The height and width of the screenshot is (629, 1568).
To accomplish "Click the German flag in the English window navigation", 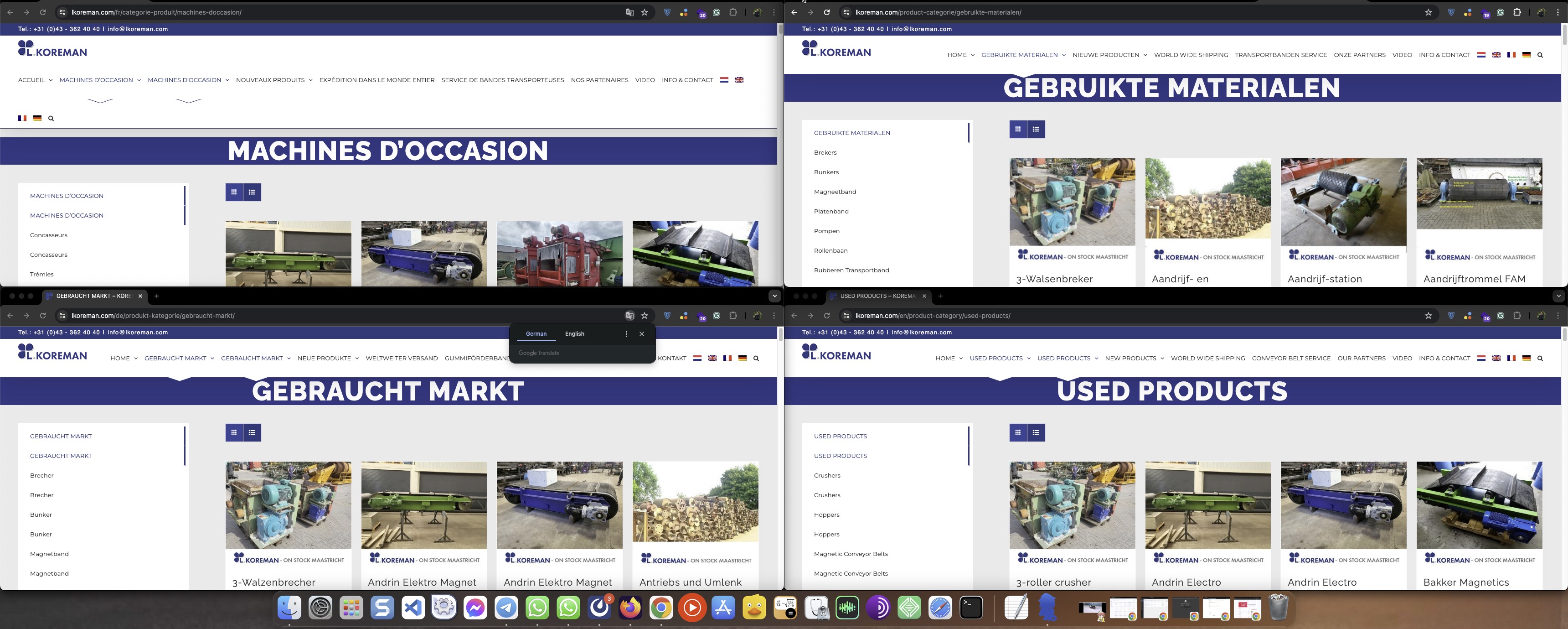I will [1526, 358].
